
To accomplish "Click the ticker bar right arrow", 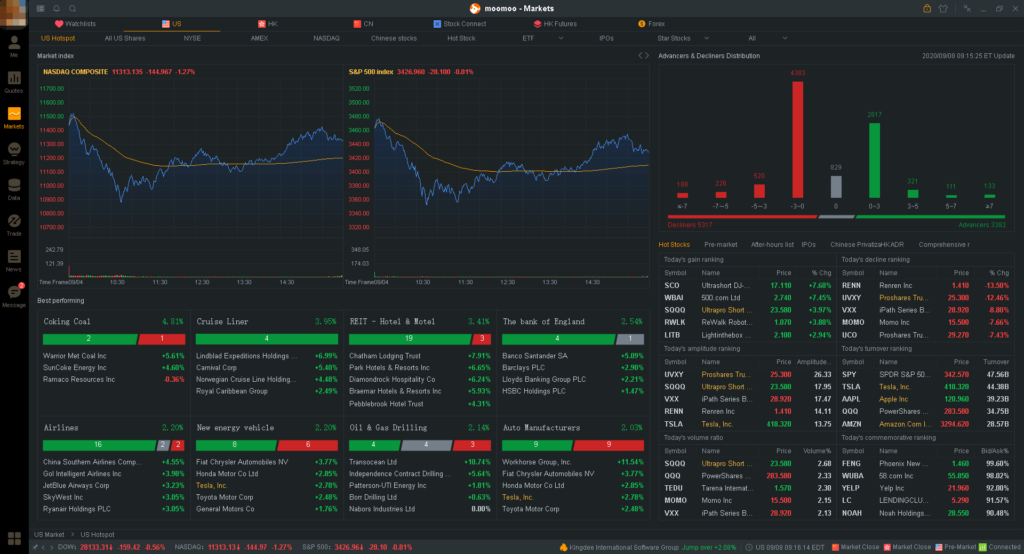I will 52,547.
